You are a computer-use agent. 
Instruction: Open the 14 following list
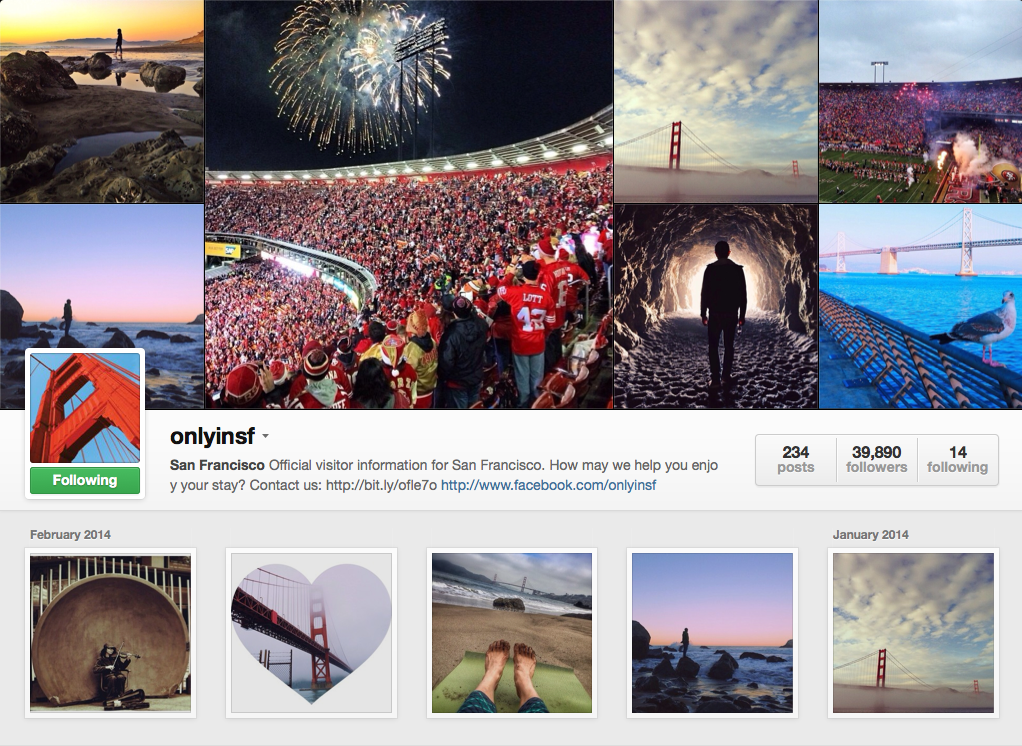pos(957,459)
